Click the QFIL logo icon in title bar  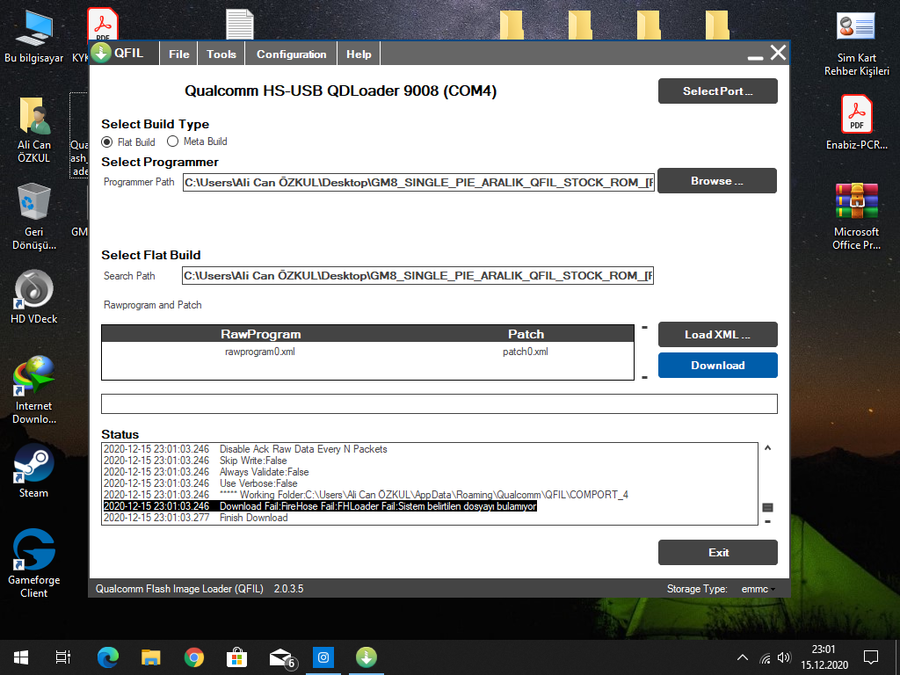[x=101, y=53]
